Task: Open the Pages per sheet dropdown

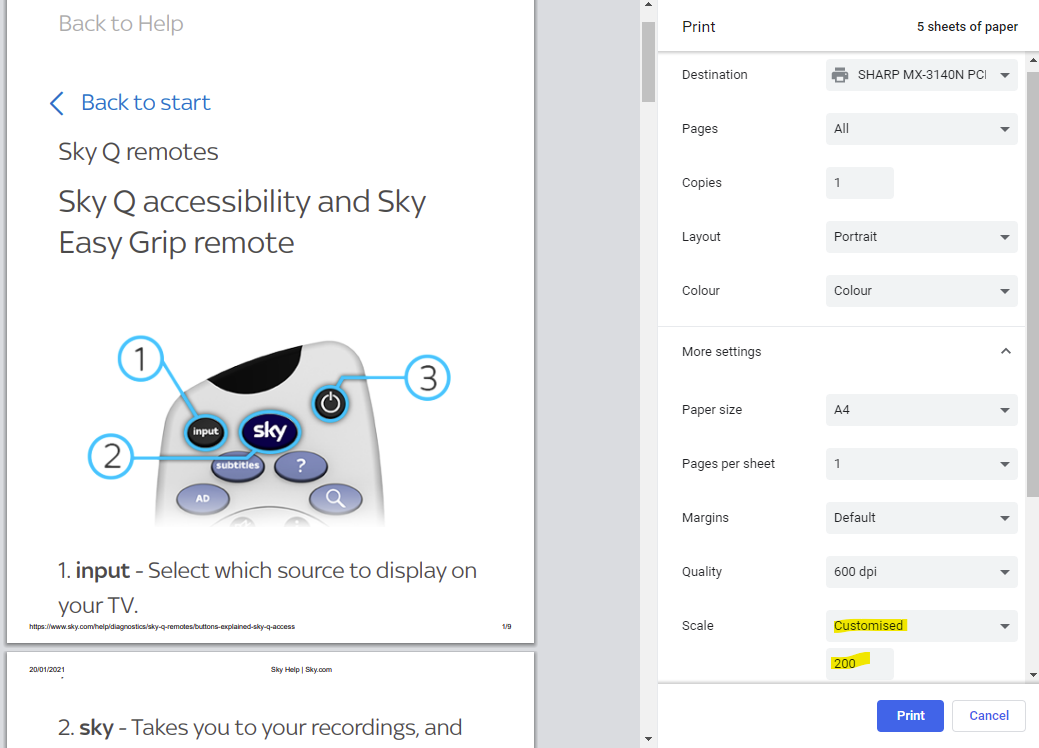Action: [x=921, y=464]
